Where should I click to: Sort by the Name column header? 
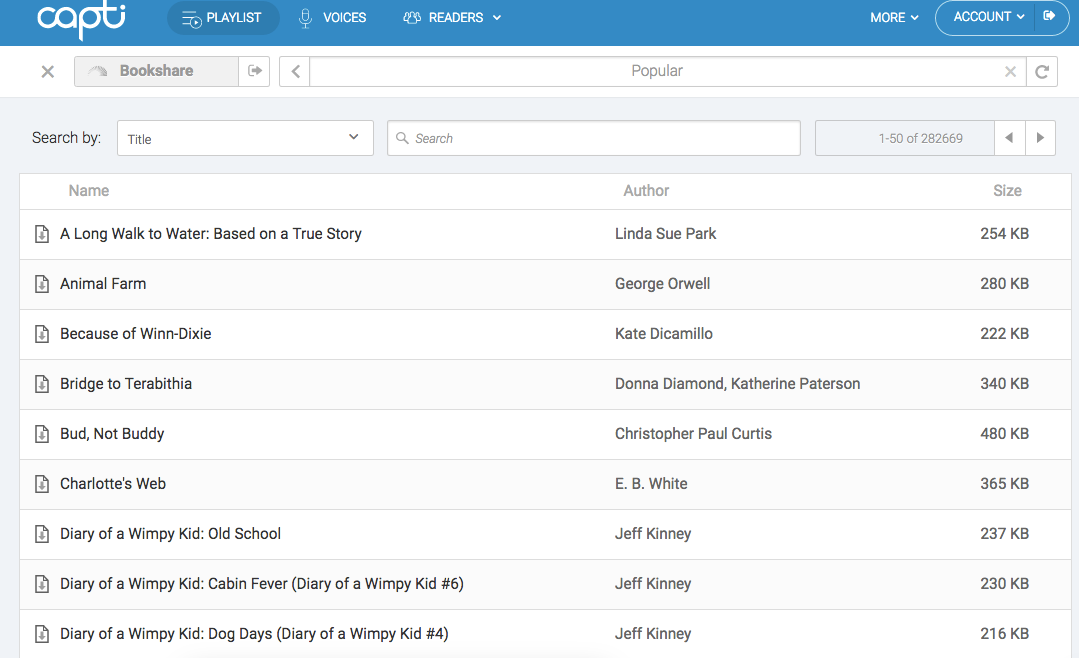[x=89, y=191]
